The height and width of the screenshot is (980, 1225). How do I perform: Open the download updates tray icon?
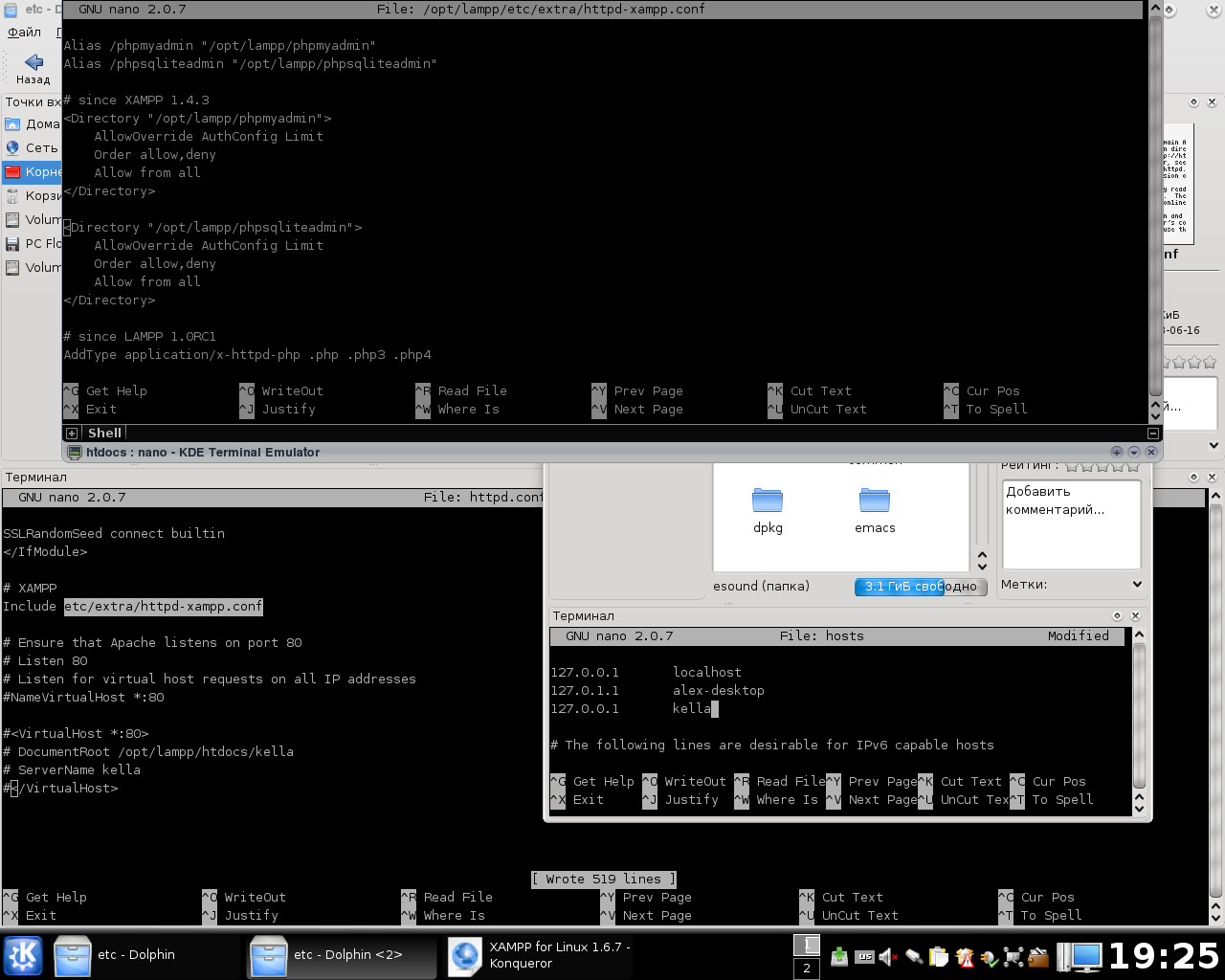click(839, 956)
